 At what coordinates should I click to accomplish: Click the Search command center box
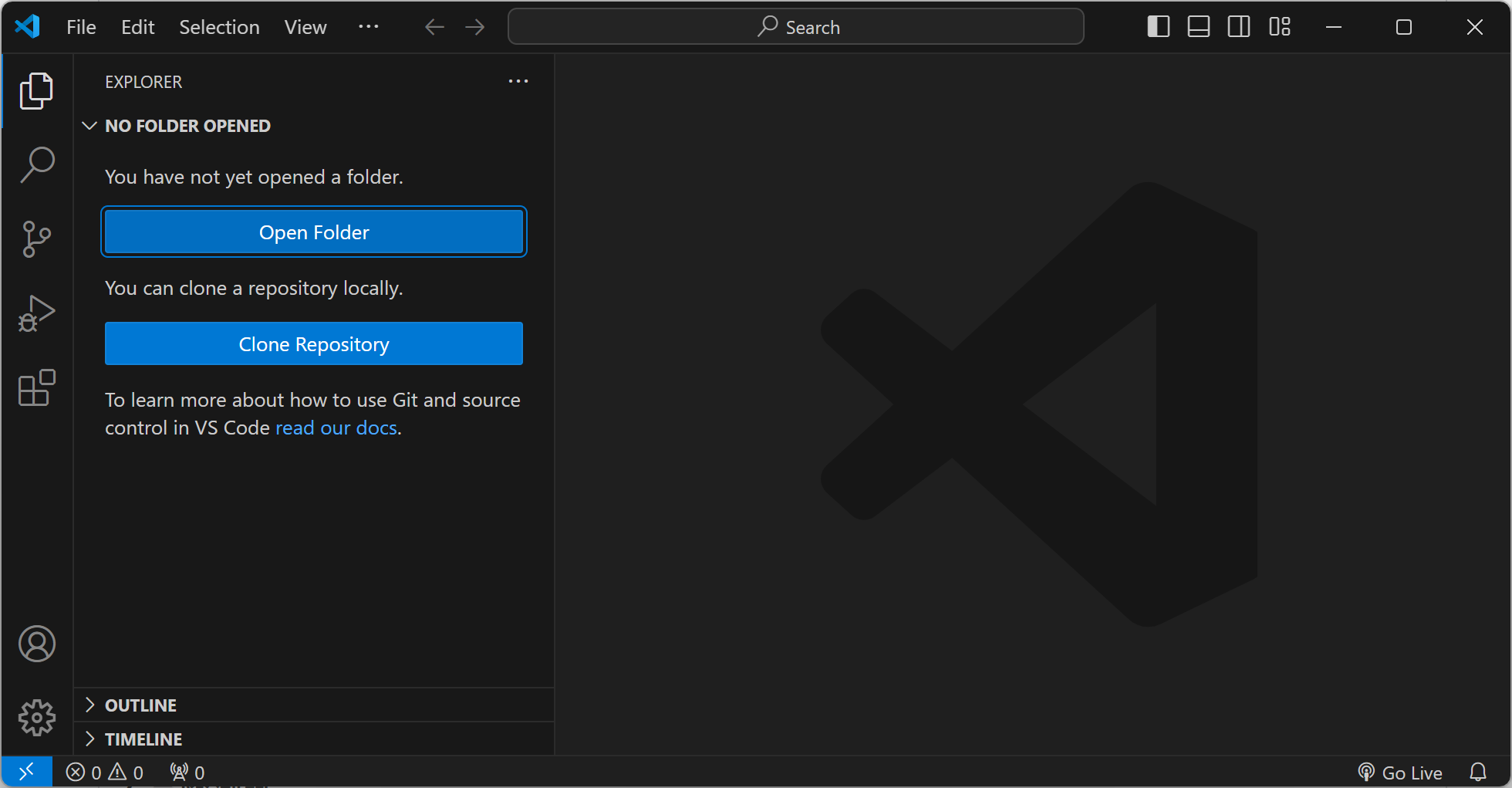[x=796, y=27]
